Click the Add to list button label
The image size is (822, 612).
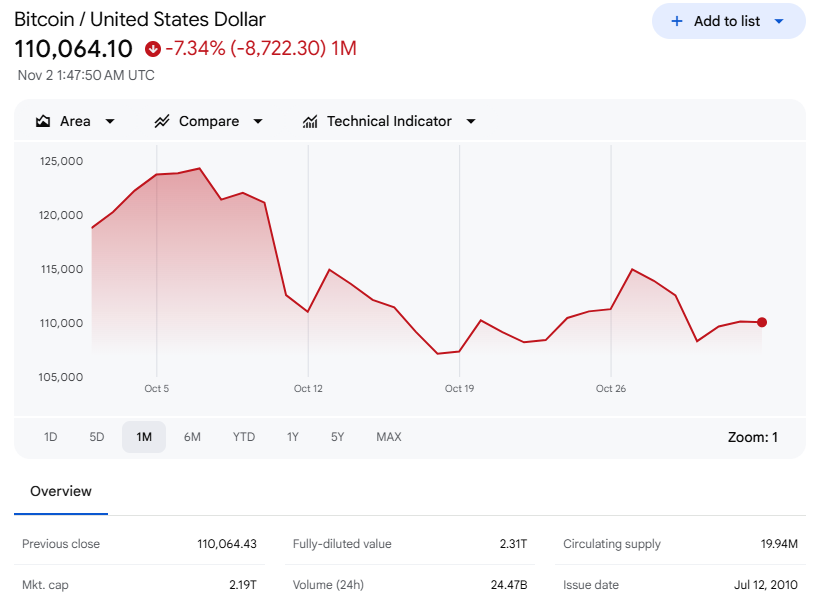(x=727, y=21)
